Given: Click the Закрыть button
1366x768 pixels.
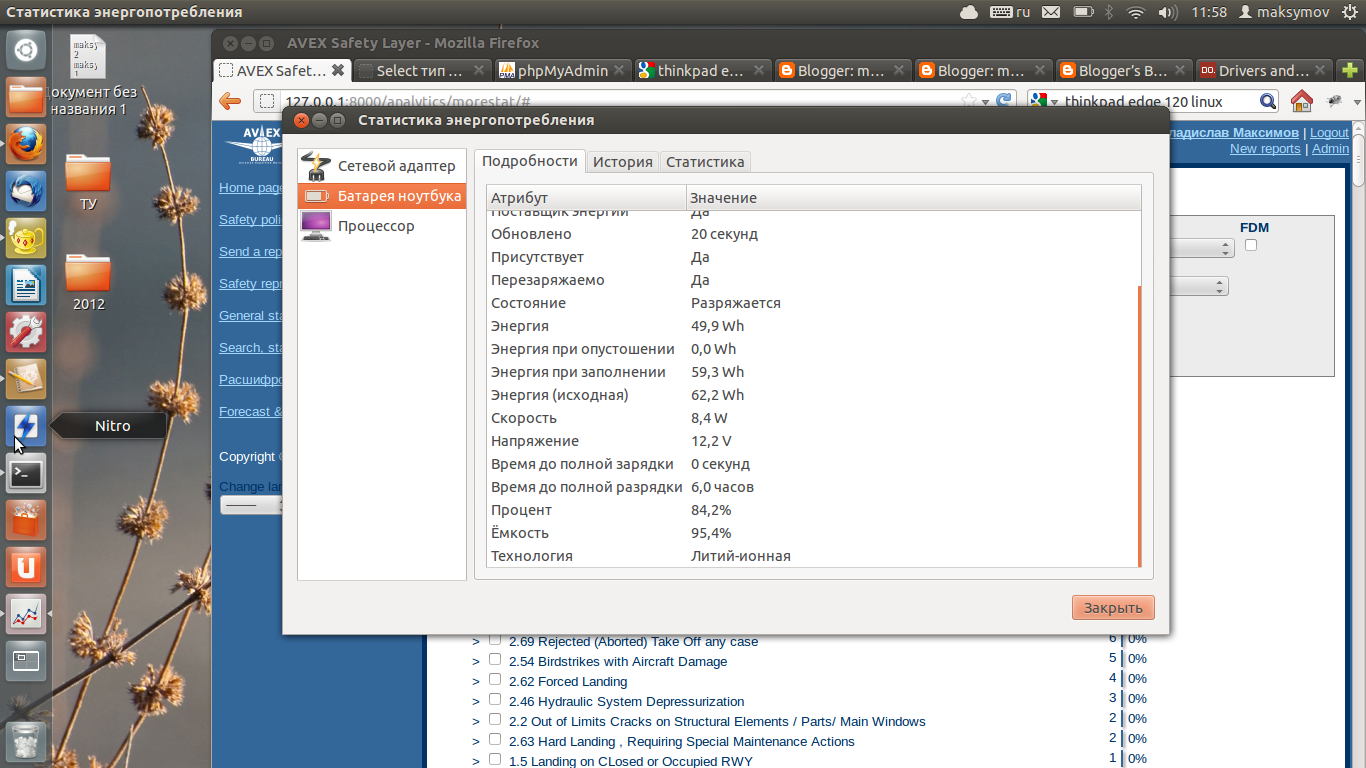Looking at the screenshot, I should [1113, 608].
